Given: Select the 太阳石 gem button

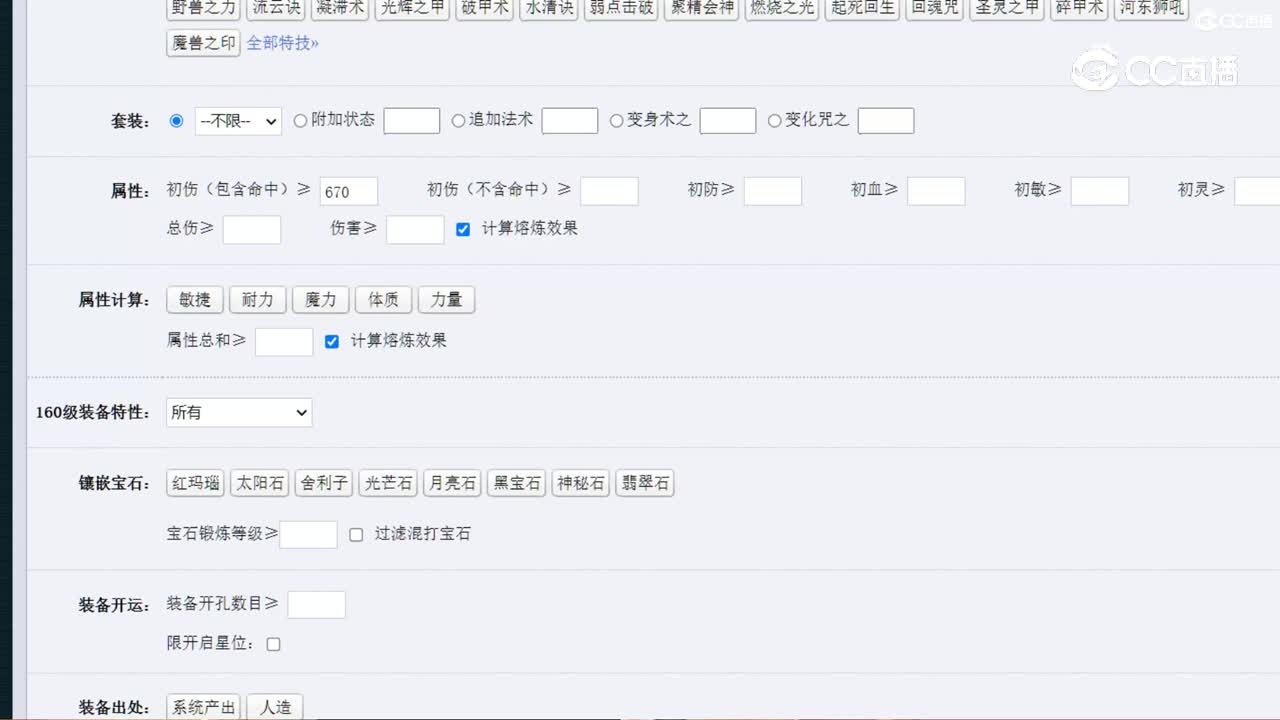Looking at the screenshot, I should [260, 483].
